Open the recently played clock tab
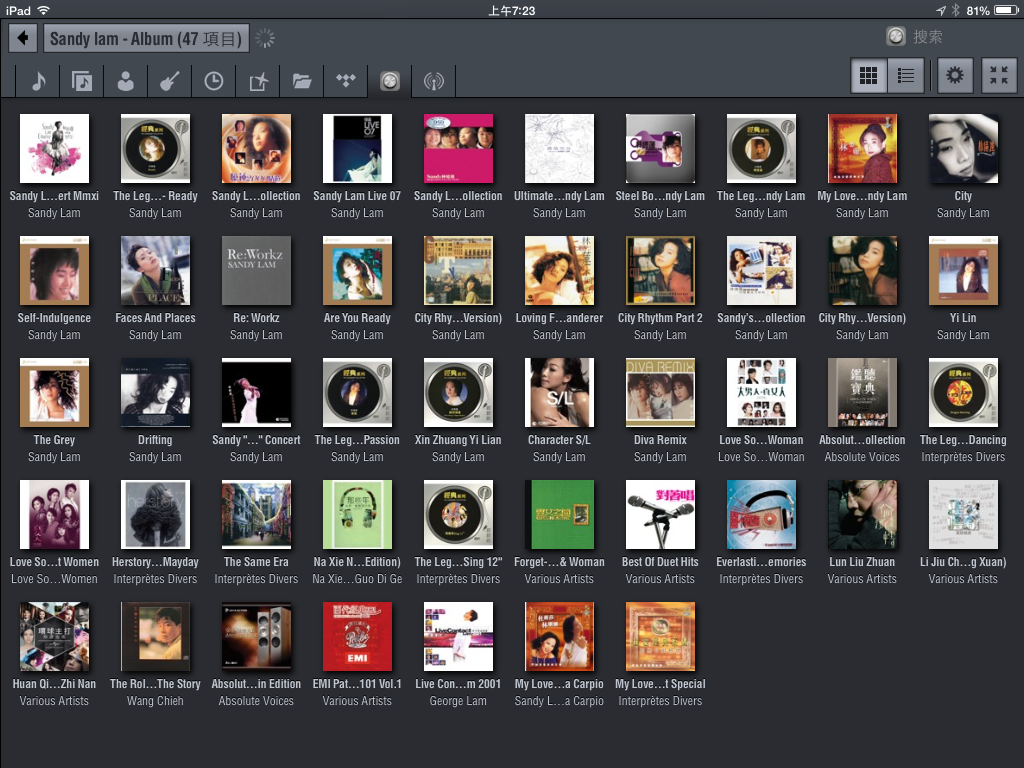 [214, 81]
